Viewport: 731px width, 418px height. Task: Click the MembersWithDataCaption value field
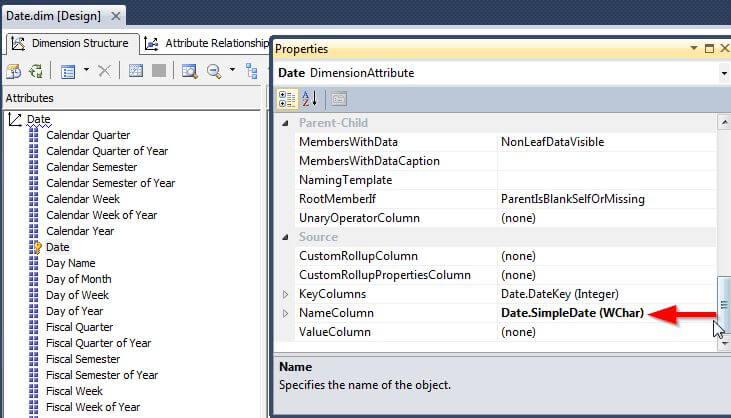607,161
